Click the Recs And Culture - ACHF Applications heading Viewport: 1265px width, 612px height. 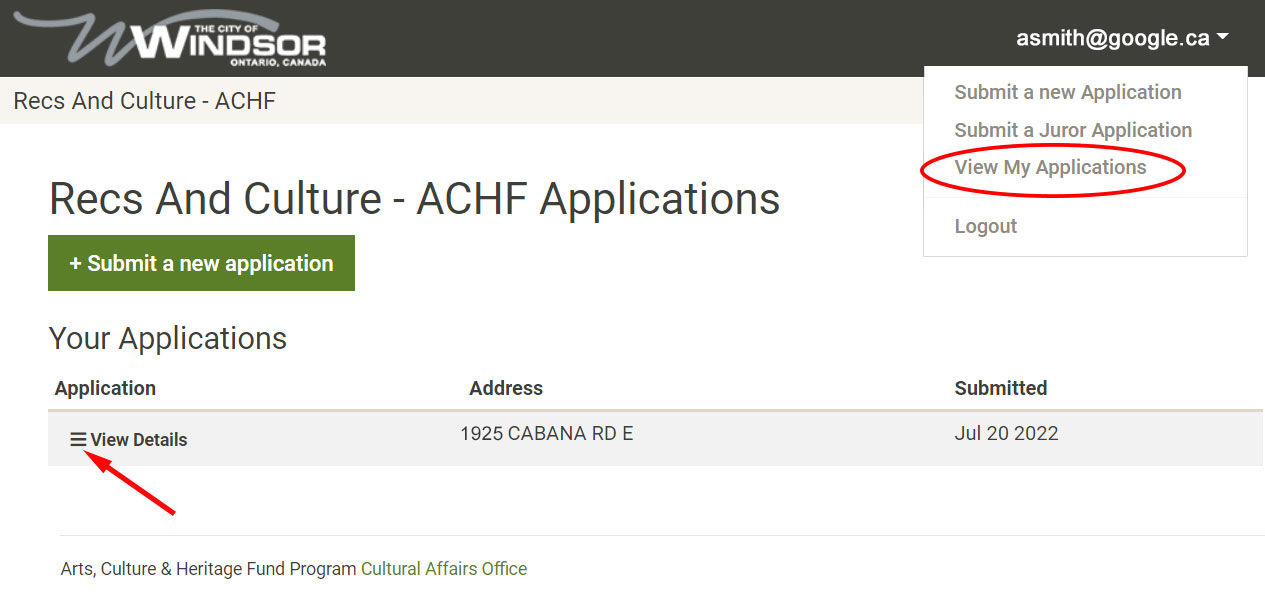[x=414, y=199]
